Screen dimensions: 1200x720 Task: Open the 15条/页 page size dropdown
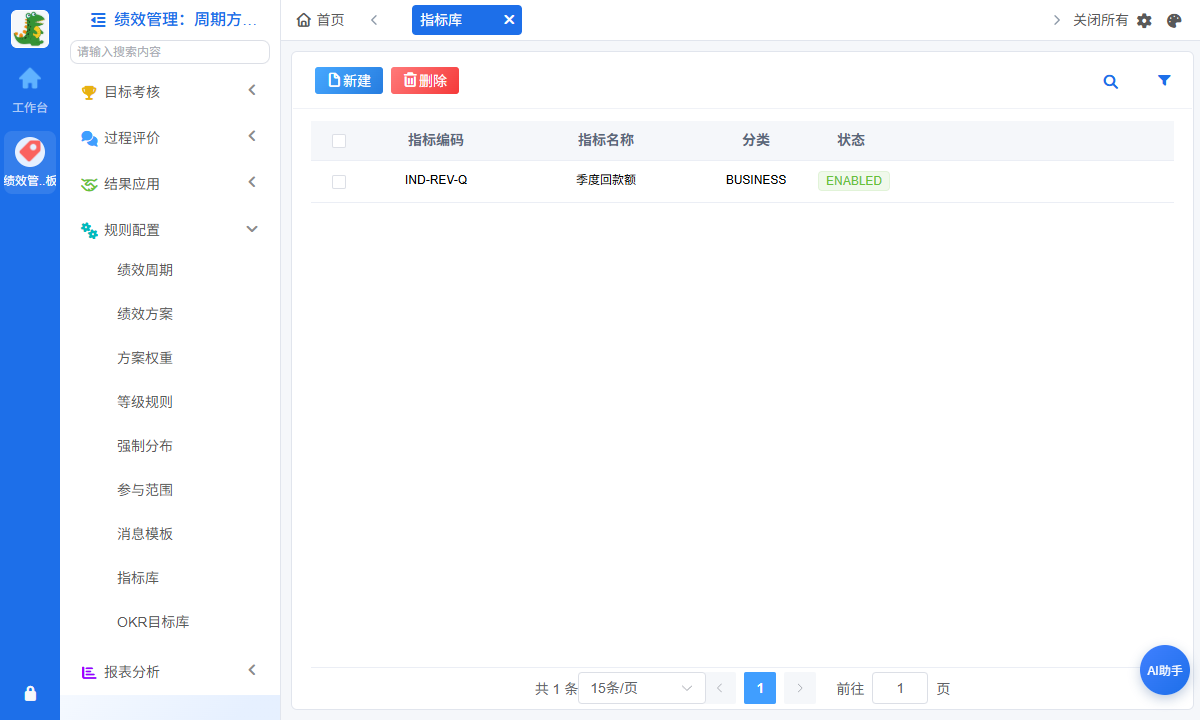(x=642, y=688)
